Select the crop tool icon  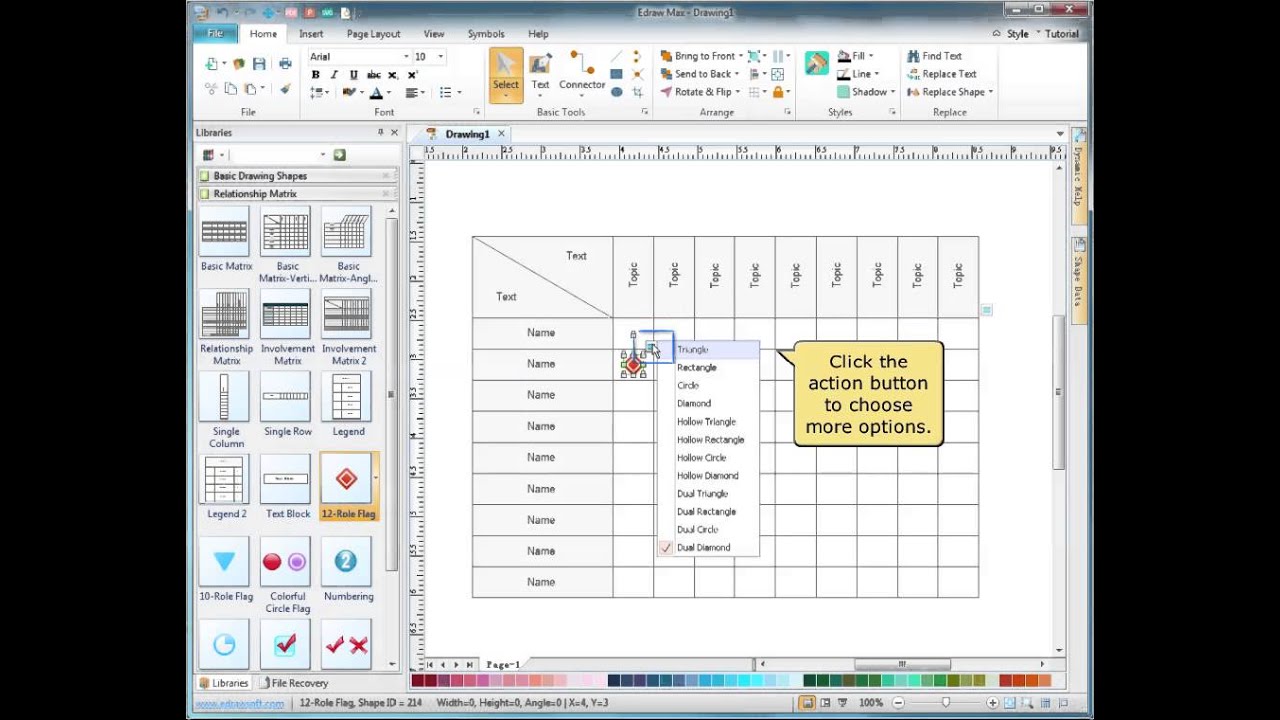[x=637, y=92]
